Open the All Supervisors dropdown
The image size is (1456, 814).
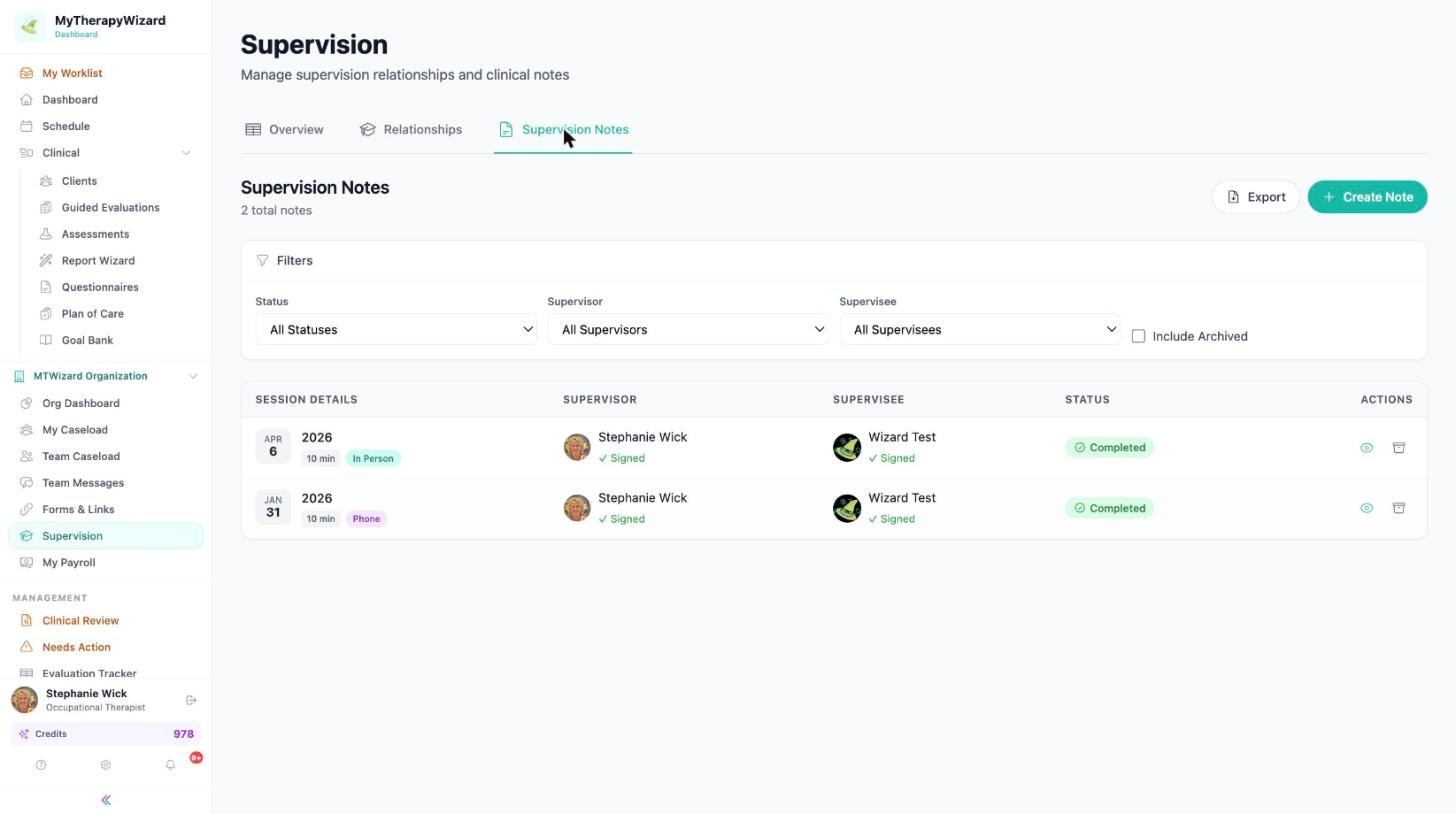pos(688,330)
